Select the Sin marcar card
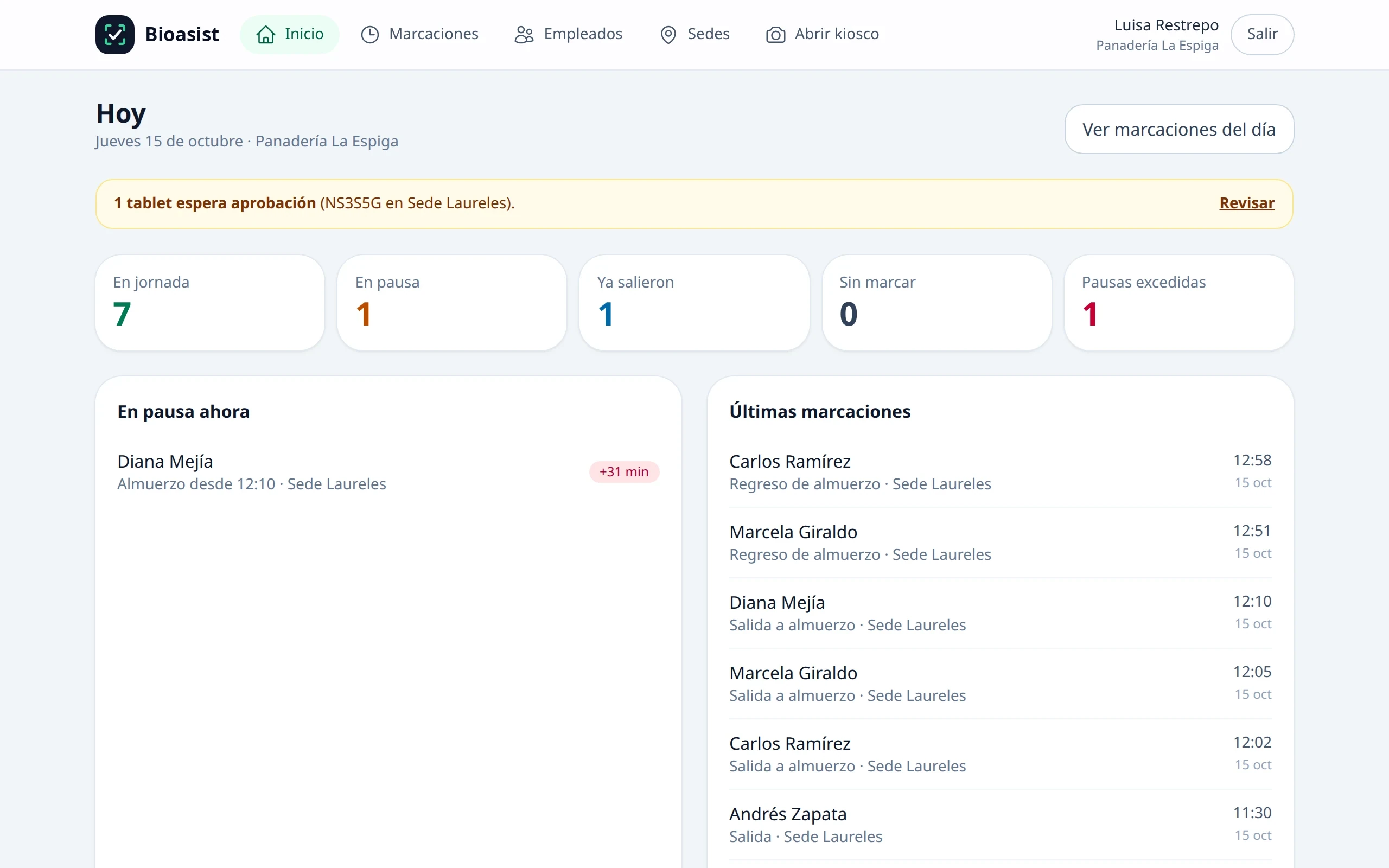 [936, 303]
